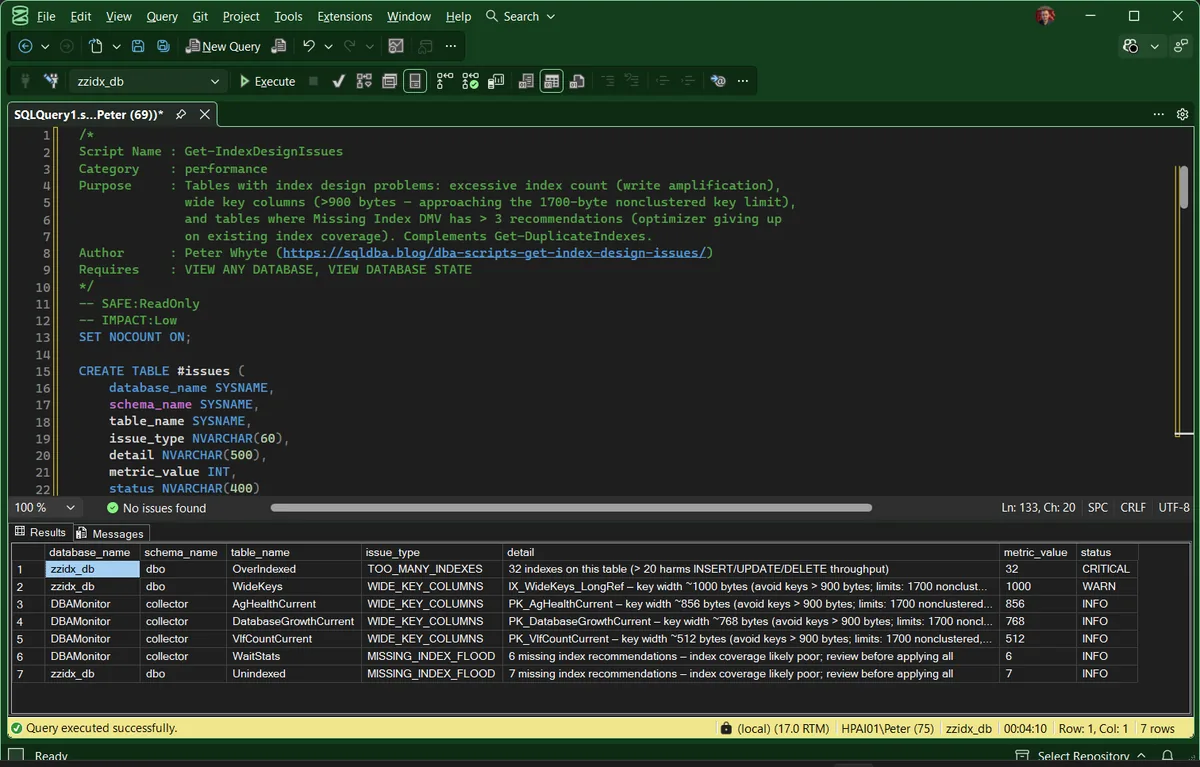The width and height of the screenshot is (1200, 767).
Task: Toggle Include Actual Execution Plan
Action: click(444, 81)
